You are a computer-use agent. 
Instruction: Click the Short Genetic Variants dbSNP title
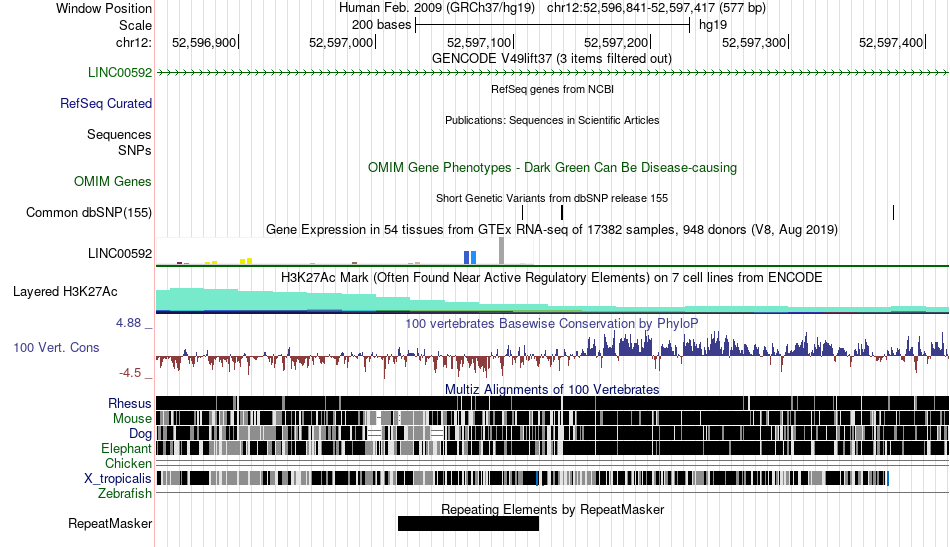coord(552,198)
